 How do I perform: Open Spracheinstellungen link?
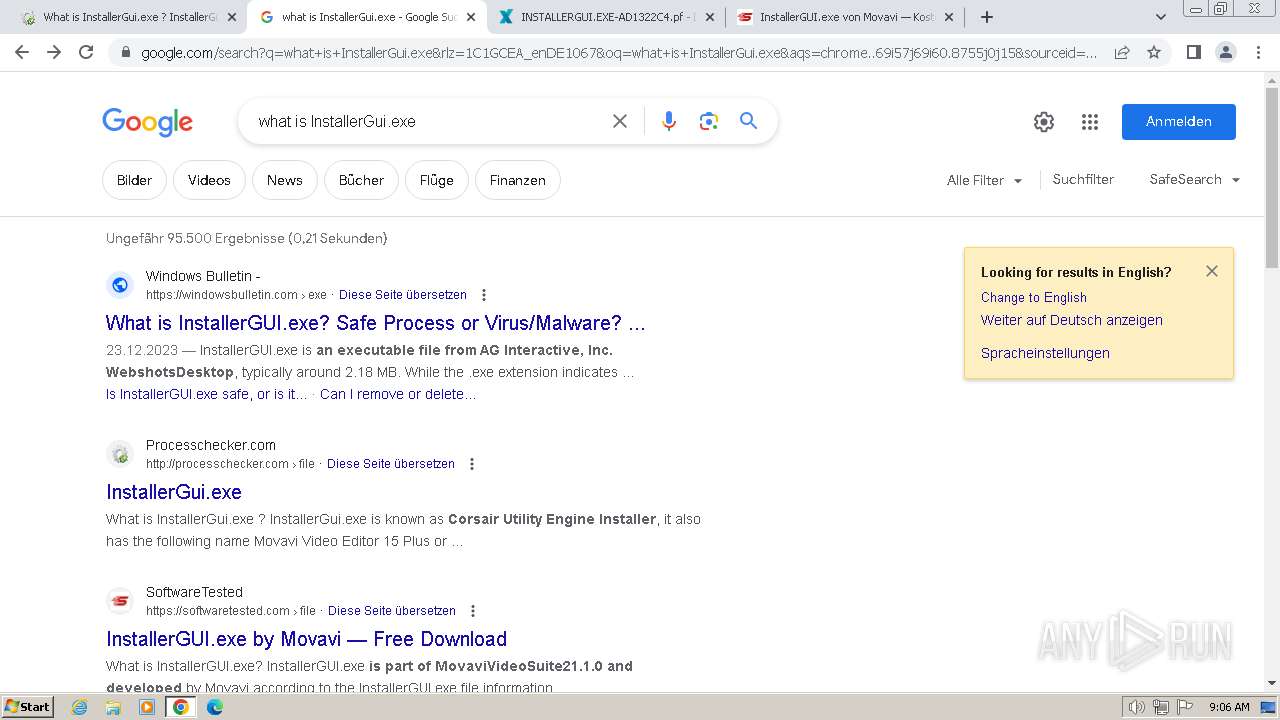[x=1045, y=353]
